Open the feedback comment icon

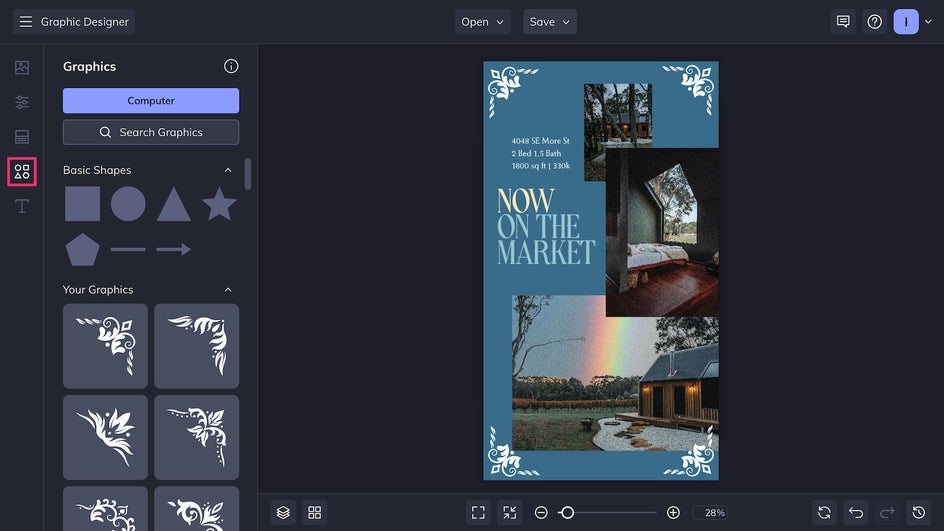point(843,22)
